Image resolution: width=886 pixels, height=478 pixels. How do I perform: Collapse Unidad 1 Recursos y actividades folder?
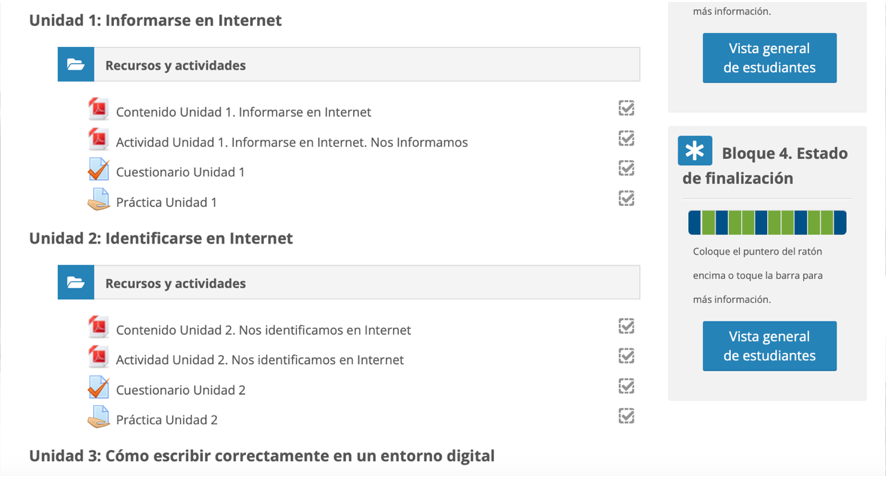(x=76, y=65)
